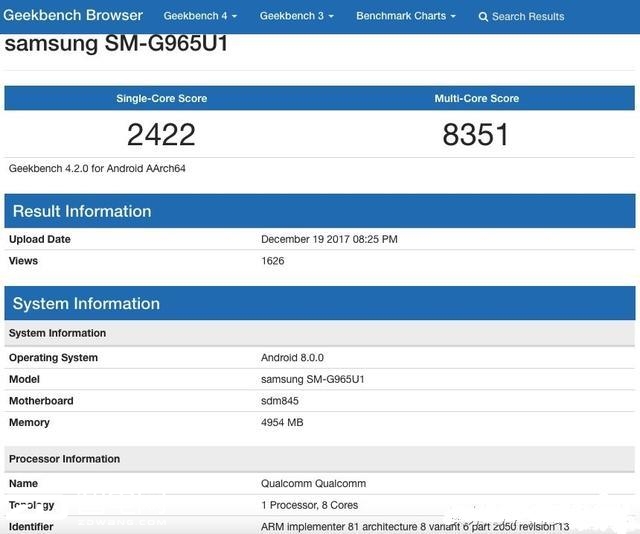Click the Geekbench 4.2.0 for Android AArch64 text
640x534 pixels.
97,168
